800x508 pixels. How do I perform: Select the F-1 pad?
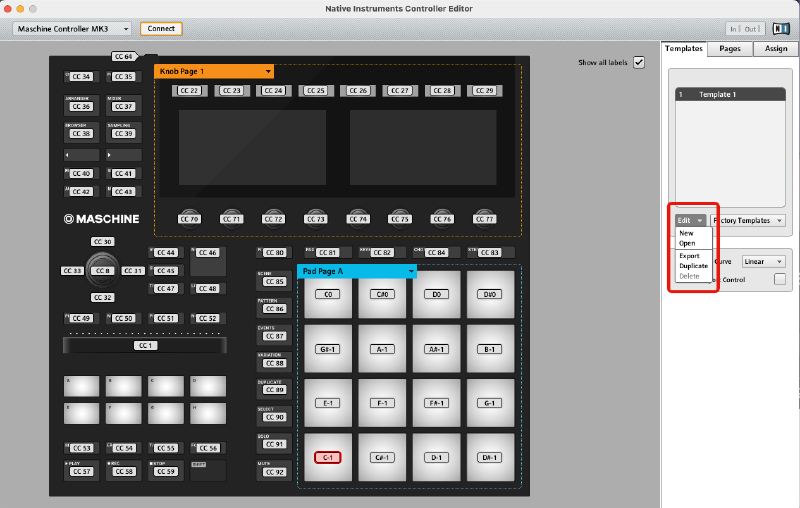(382, 403)
